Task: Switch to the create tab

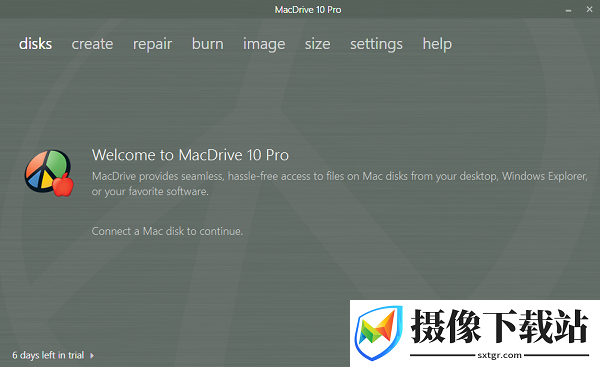Action: point(92,44)
